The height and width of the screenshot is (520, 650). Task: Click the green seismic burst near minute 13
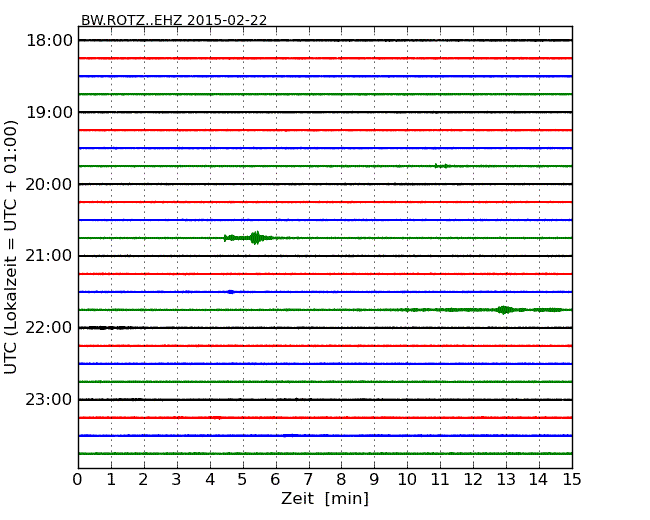pyautogui.click(x=504, y=310)
